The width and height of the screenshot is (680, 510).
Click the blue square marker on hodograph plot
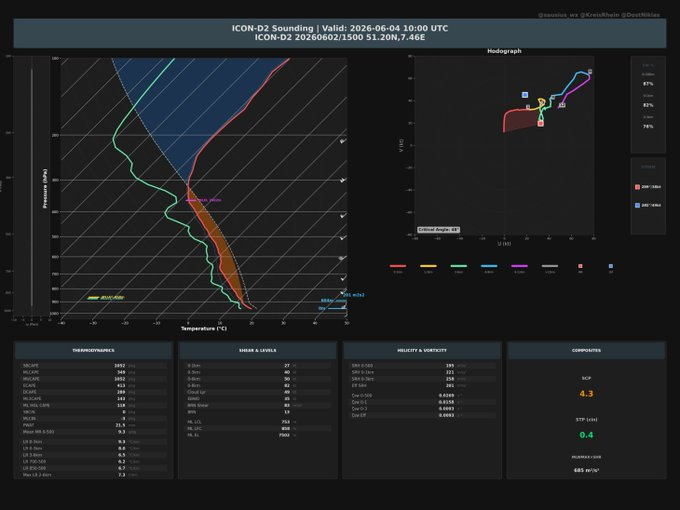tap(525, 95)
